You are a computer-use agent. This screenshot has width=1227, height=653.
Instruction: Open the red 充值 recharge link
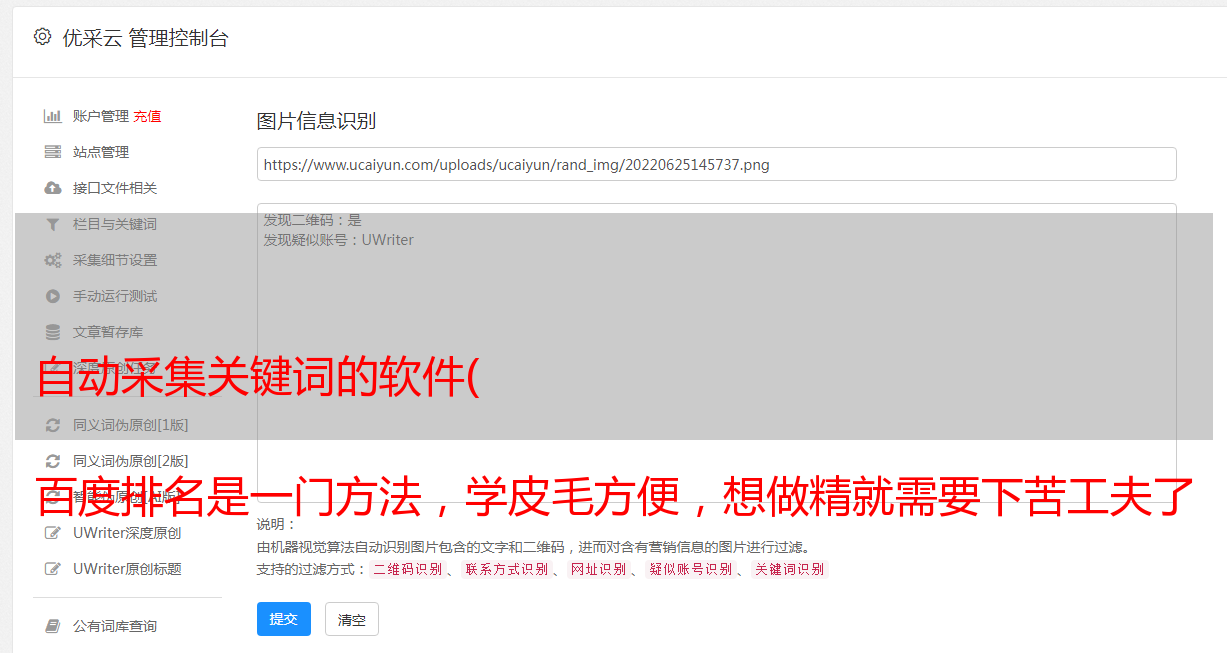click(x=147, y=116)
